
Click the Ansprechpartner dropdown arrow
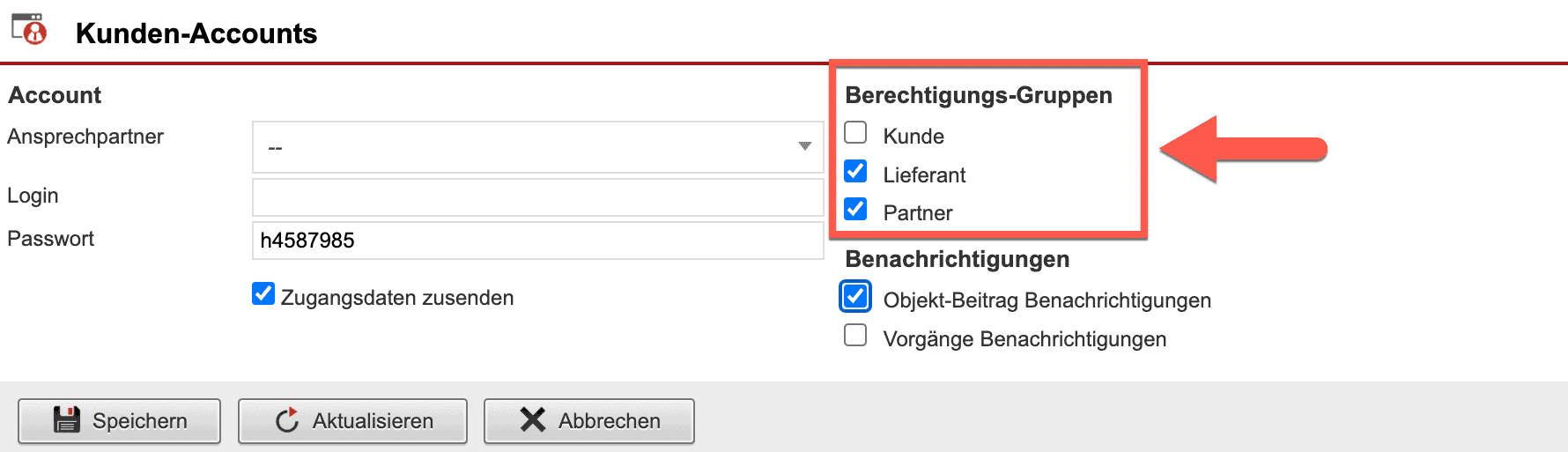(x=804, y=146)
